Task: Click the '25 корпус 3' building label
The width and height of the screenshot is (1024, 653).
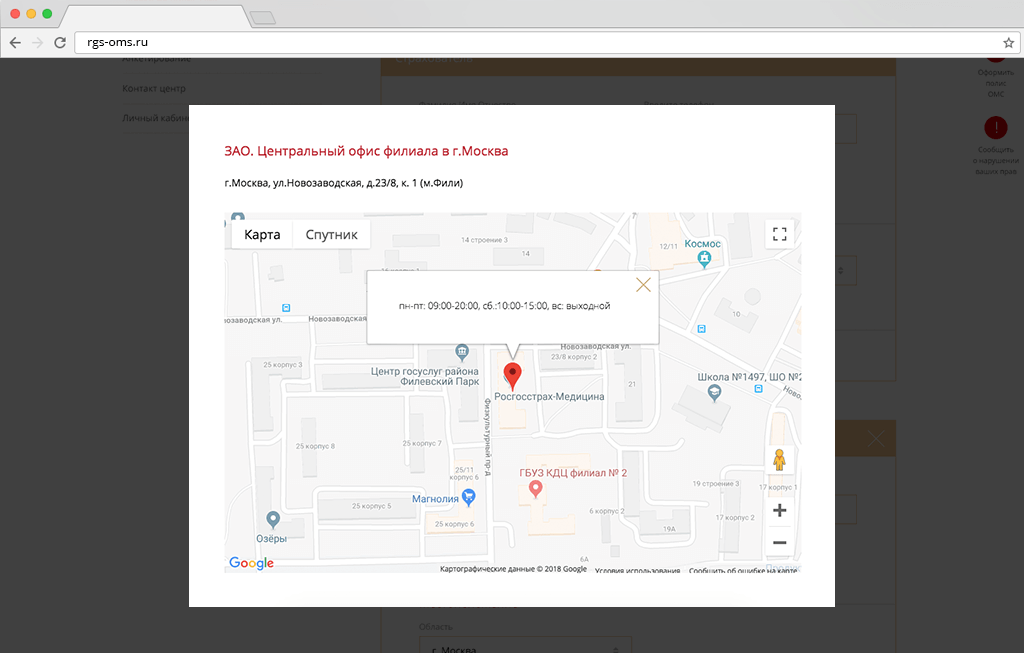Action: click(x=283, y=365)
